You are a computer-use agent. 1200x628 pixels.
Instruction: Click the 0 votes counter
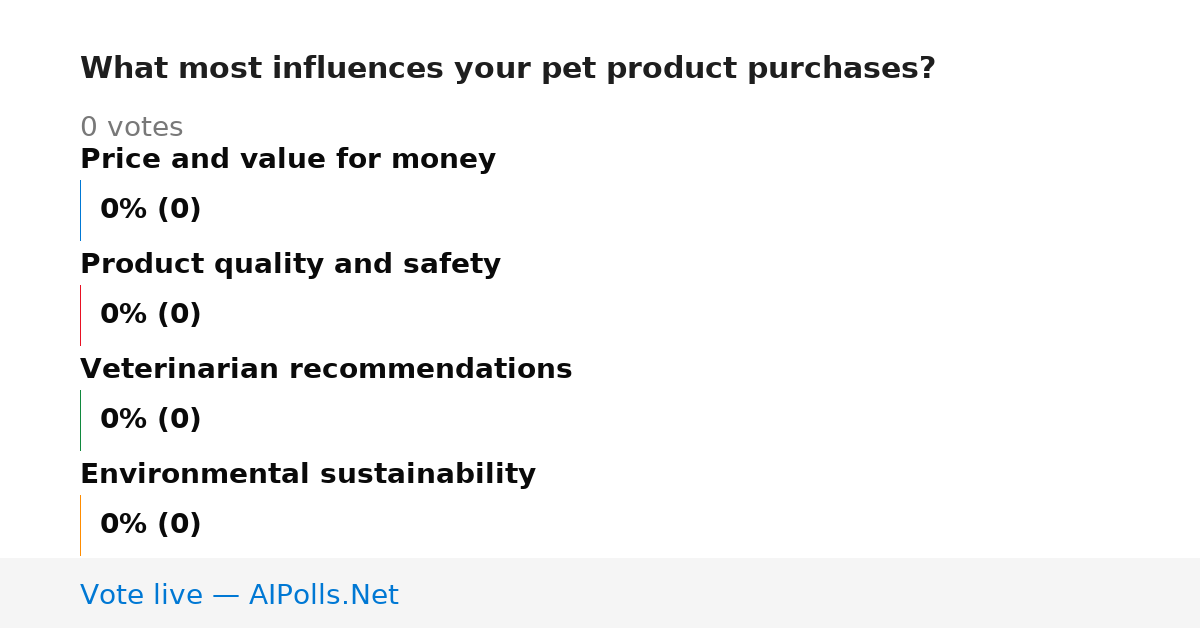click(132, 128)
